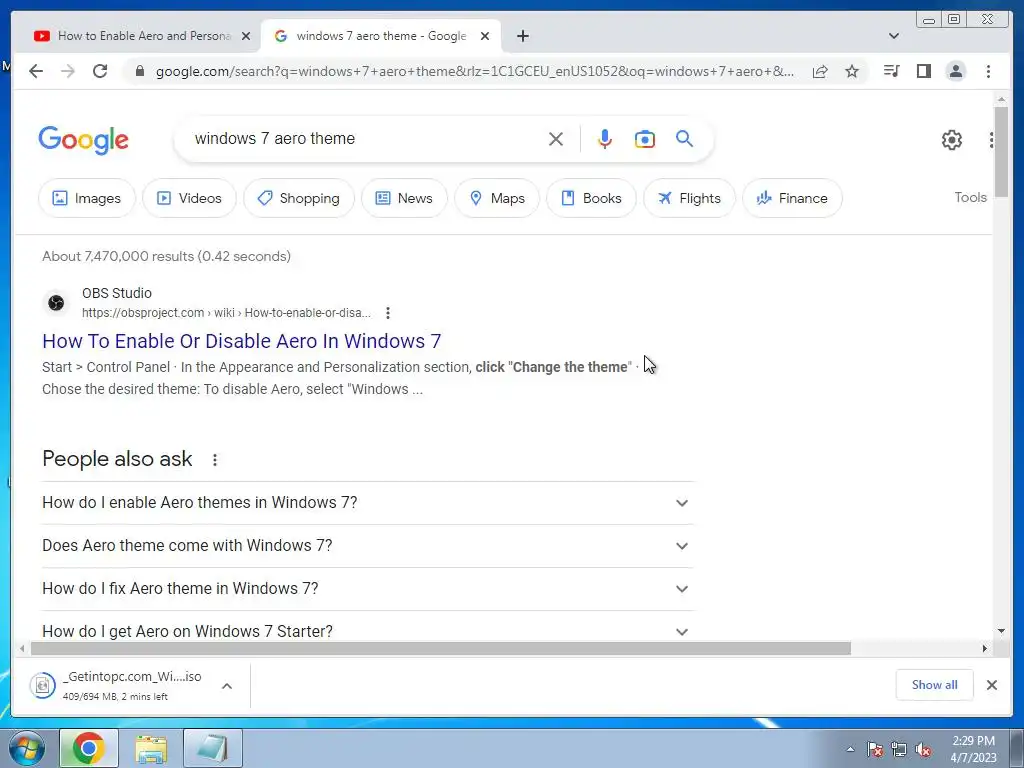The image size is (1024, 768).
Task: Open the Tools search options
Action: tap(970, 197)
